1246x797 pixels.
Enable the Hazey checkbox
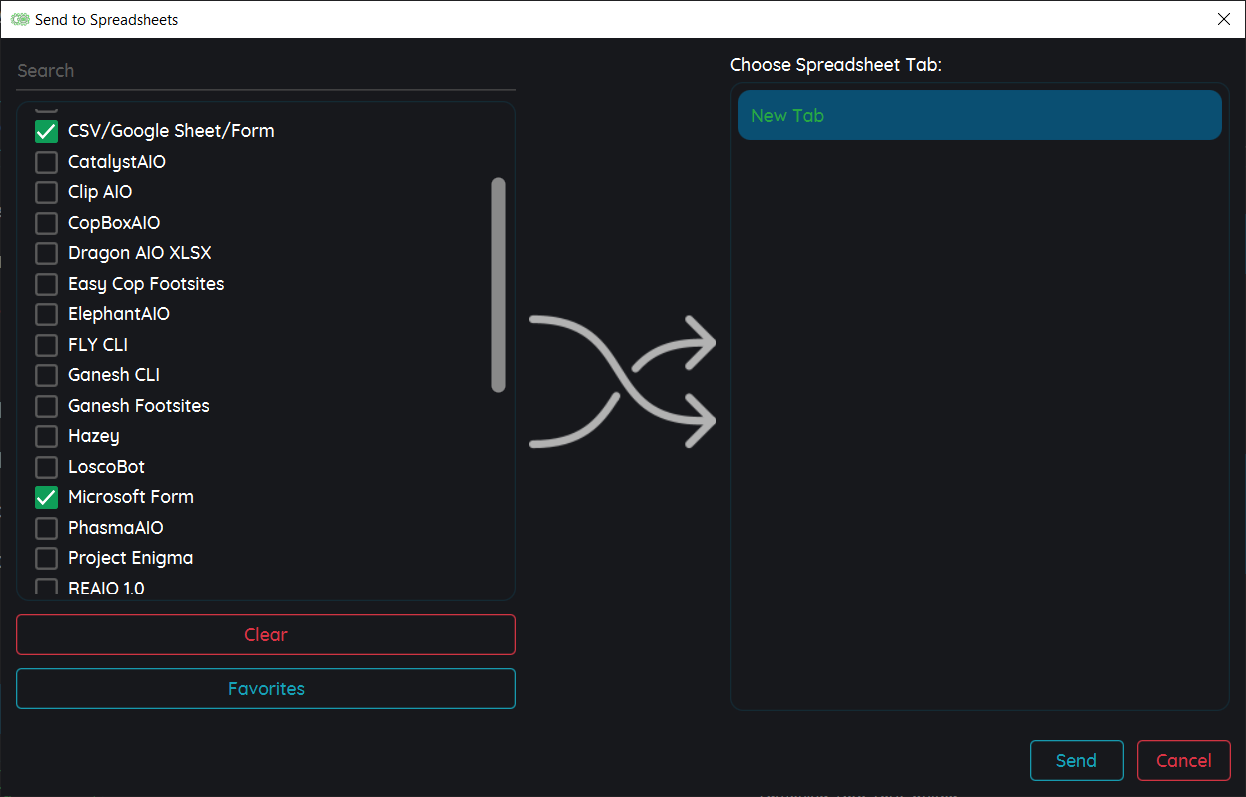46,436
